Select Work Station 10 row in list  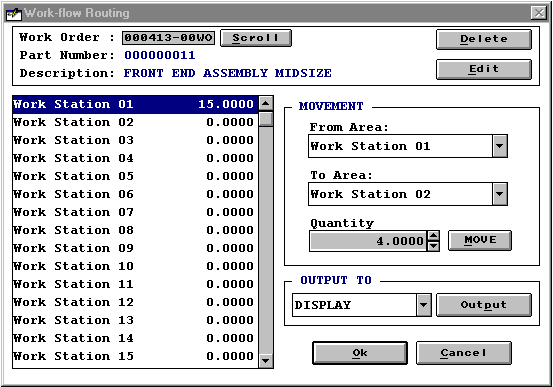pyautogui.click(x=135, y=266)
